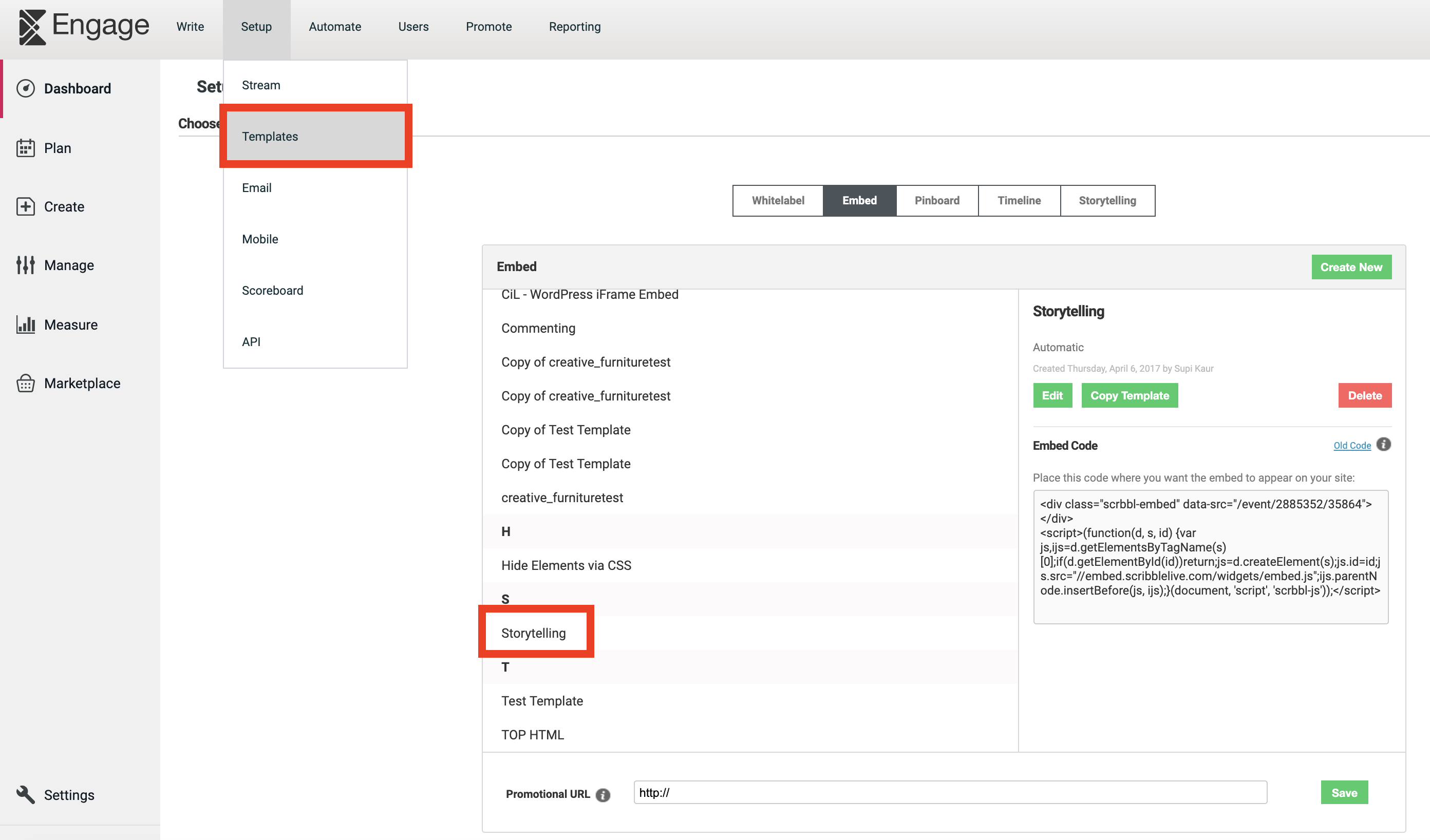Viewport: 1430px width, 840px height.
Task: Click the Measure bar chart icon
Action: point(26,324)
